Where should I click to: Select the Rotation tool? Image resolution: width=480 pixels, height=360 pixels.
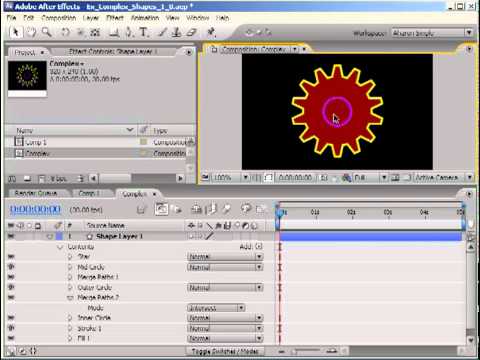click(x=65, y=32)
